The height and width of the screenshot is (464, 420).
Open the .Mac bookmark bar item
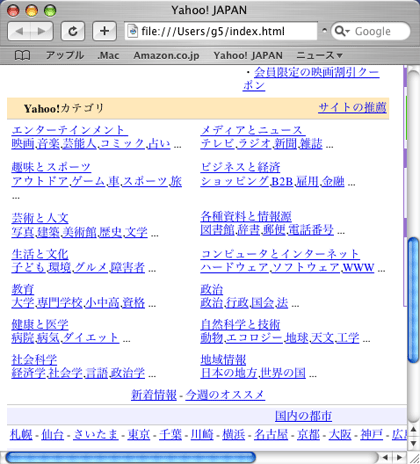(x=108, y=55)
